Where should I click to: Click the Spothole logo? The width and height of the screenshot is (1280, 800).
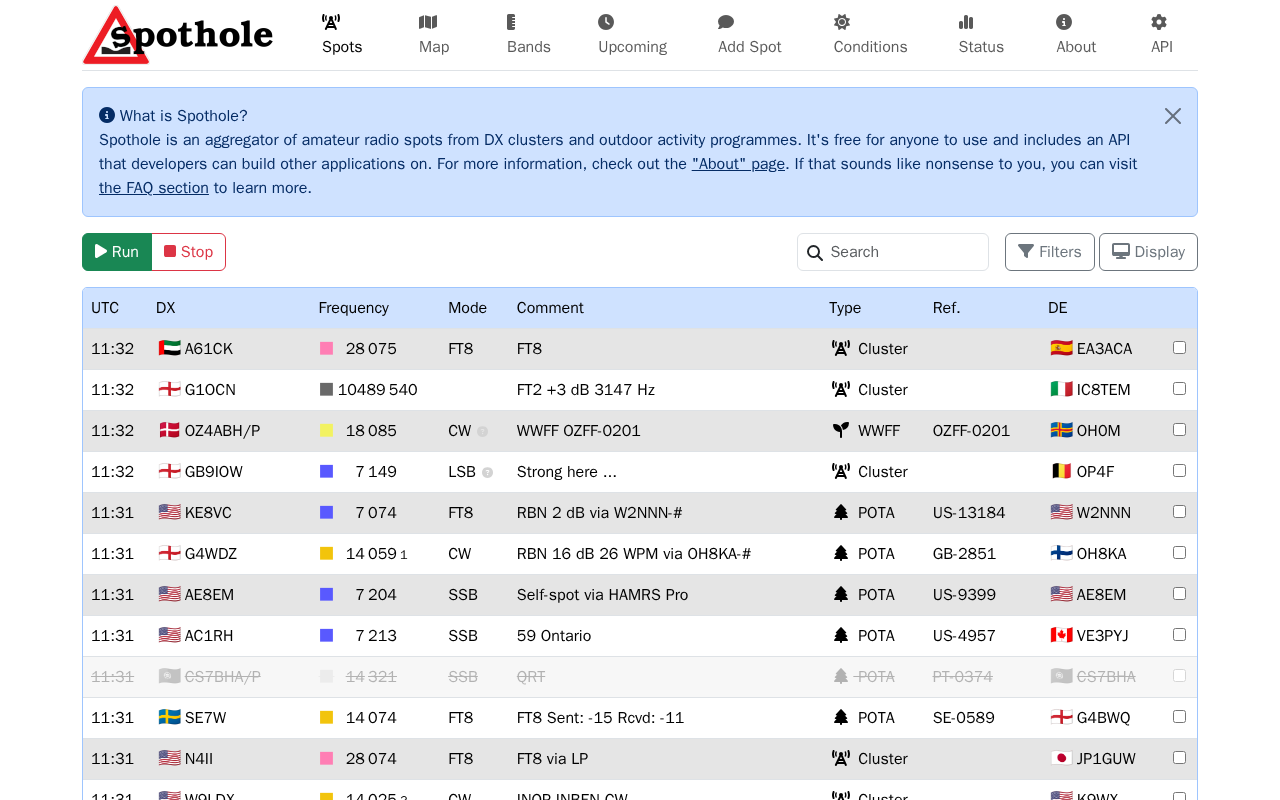(178, 35)
